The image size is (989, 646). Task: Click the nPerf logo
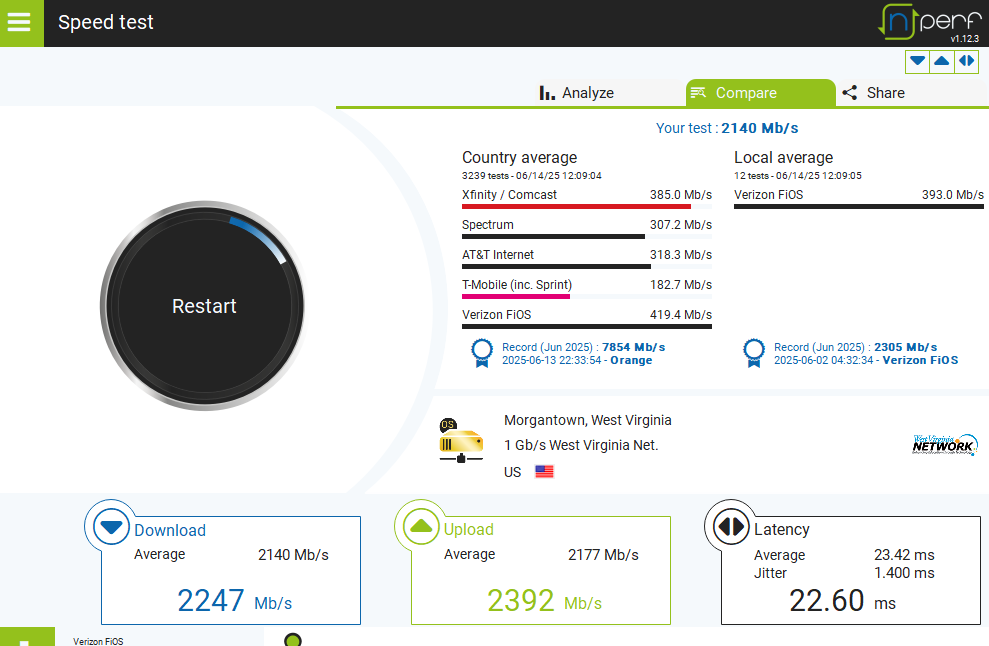[x=930, y=22]
